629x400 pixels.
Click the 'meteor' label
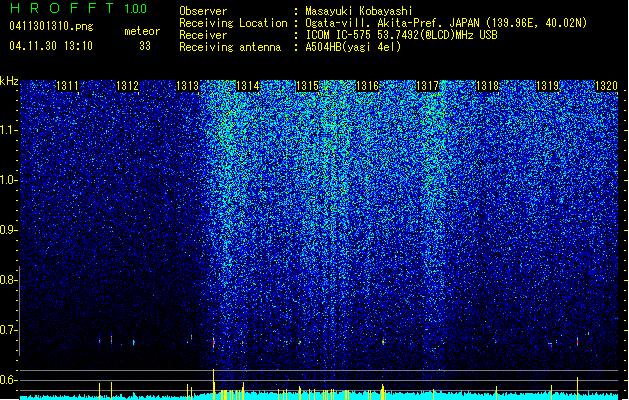142,31
